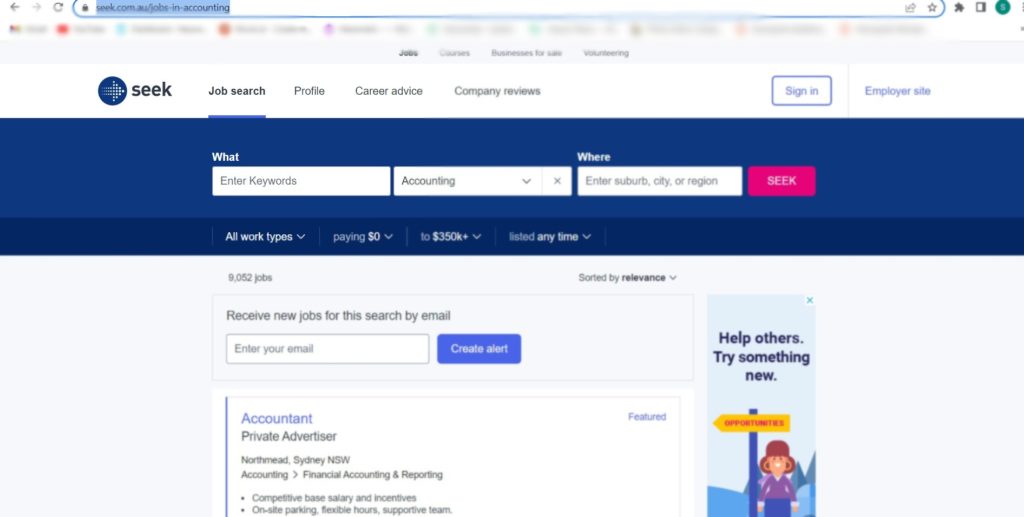1024x517 pixels.
Task: Reload the page with the refresh icon
Action: pyautogui.click(x=58, y=7)
